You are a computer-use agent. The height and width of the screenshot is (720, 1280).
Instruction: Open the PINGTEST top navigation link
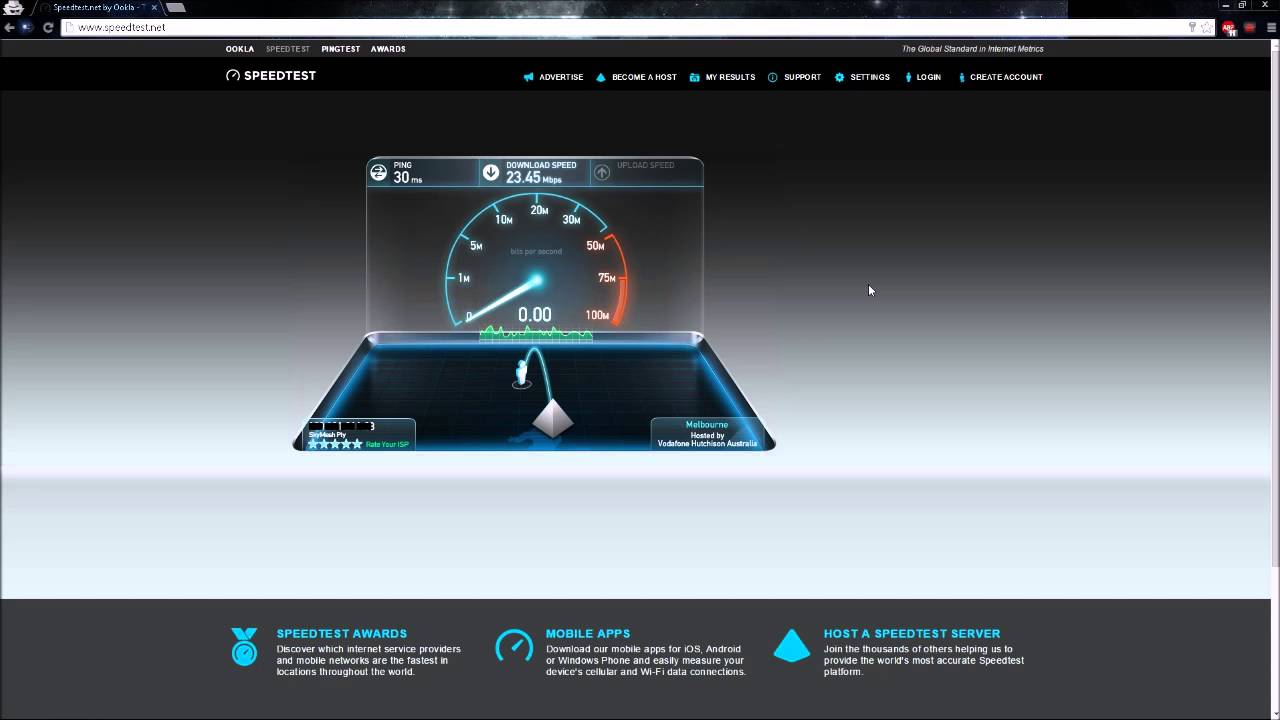[x=340, y=49]
